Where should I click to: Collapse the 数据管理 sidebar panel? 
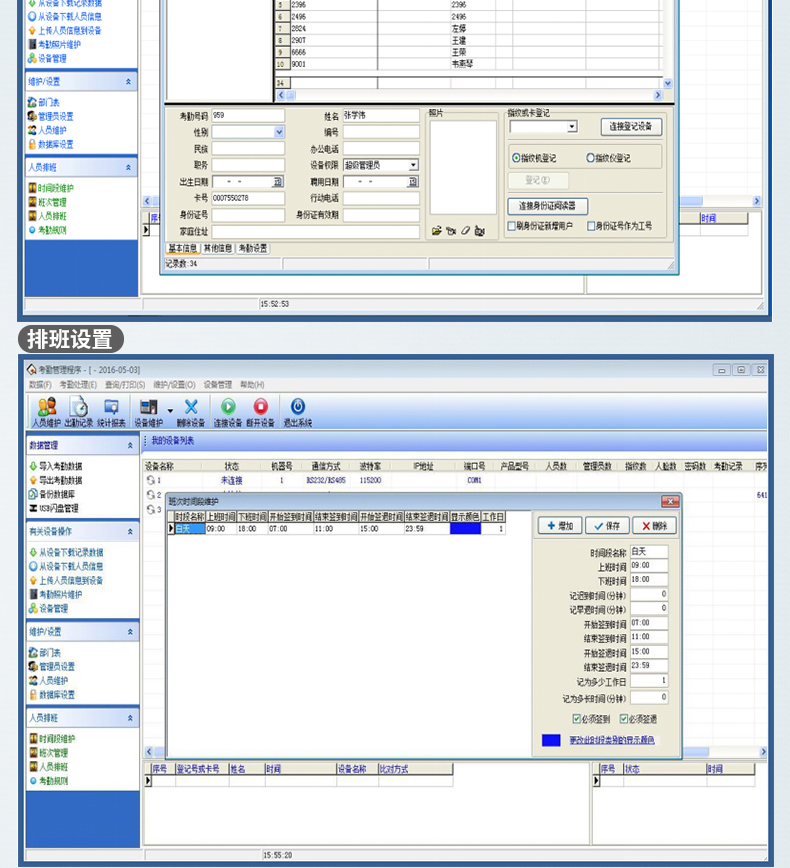click(130, 445)
